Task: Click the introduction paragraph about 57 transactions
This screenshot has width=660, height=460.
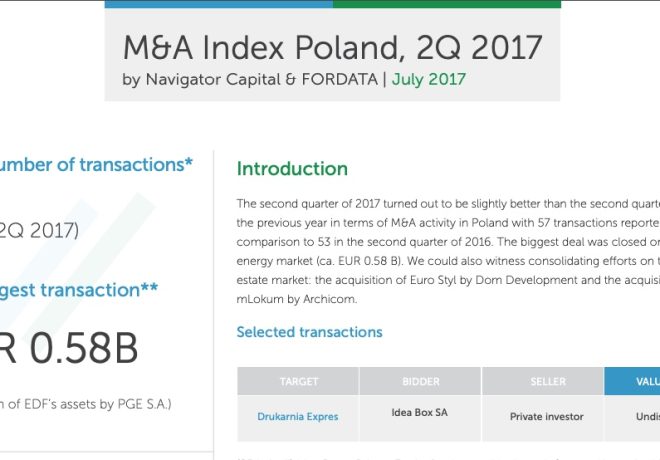Action: tap(448, 251)
